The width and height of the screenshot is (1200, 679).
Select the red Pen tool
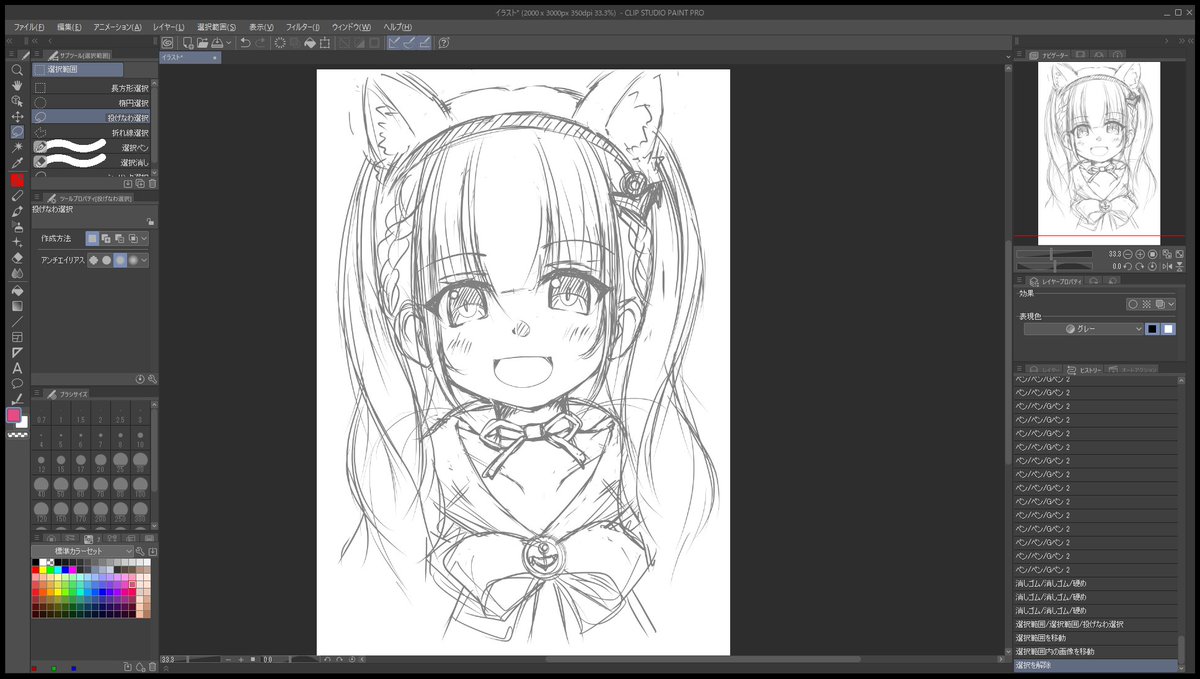tap(17, 180)
